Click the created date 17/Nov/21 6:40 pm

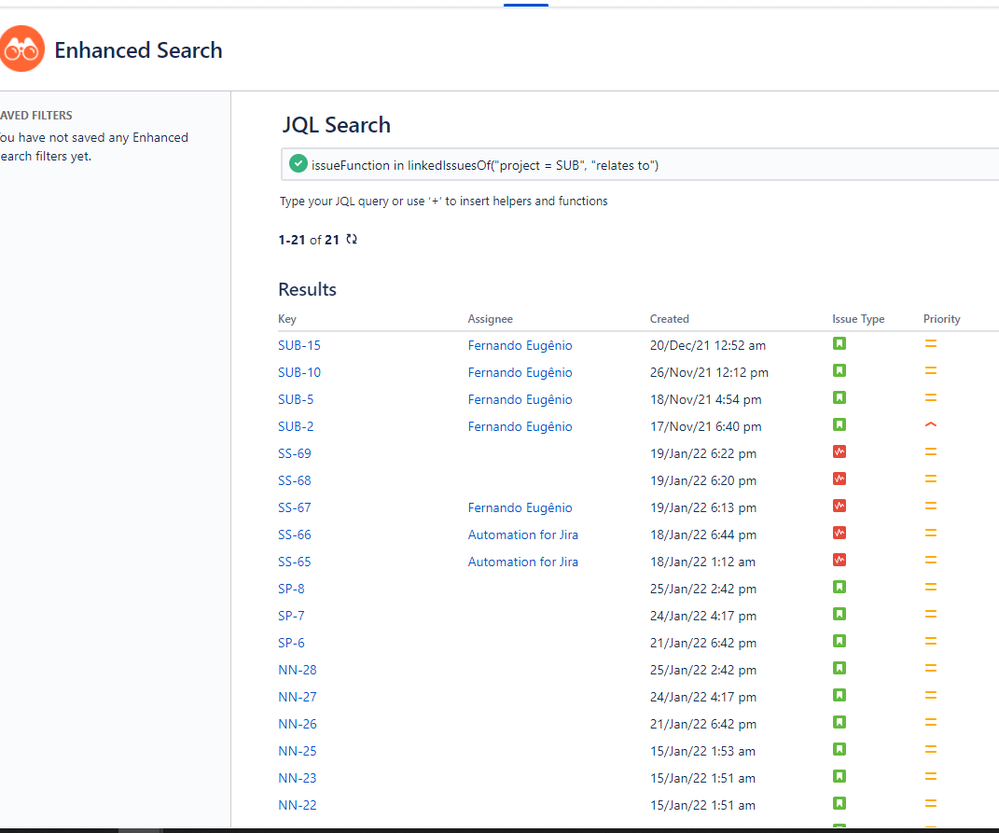[705, 426]
